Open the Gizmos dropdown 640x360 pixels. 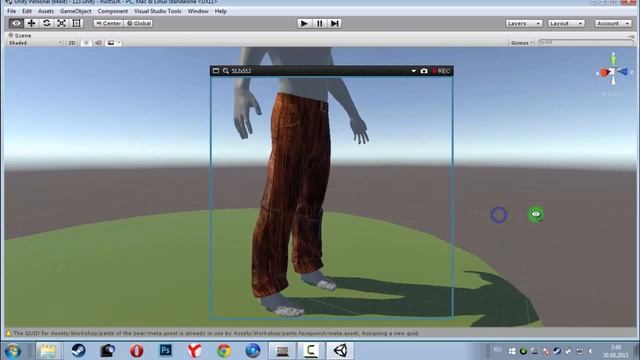[x=522, y=43]
